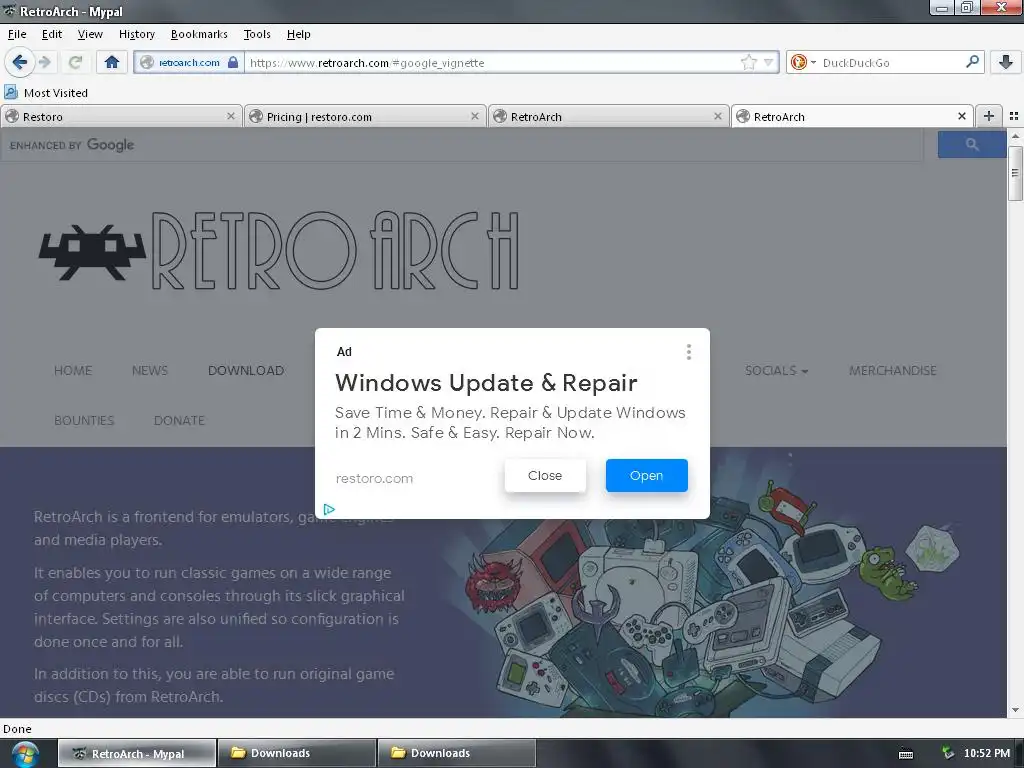Go to the NEWS nav link
Image resolution: width=1024 pixels, height=768 pixels.
[x=150, y=370]
